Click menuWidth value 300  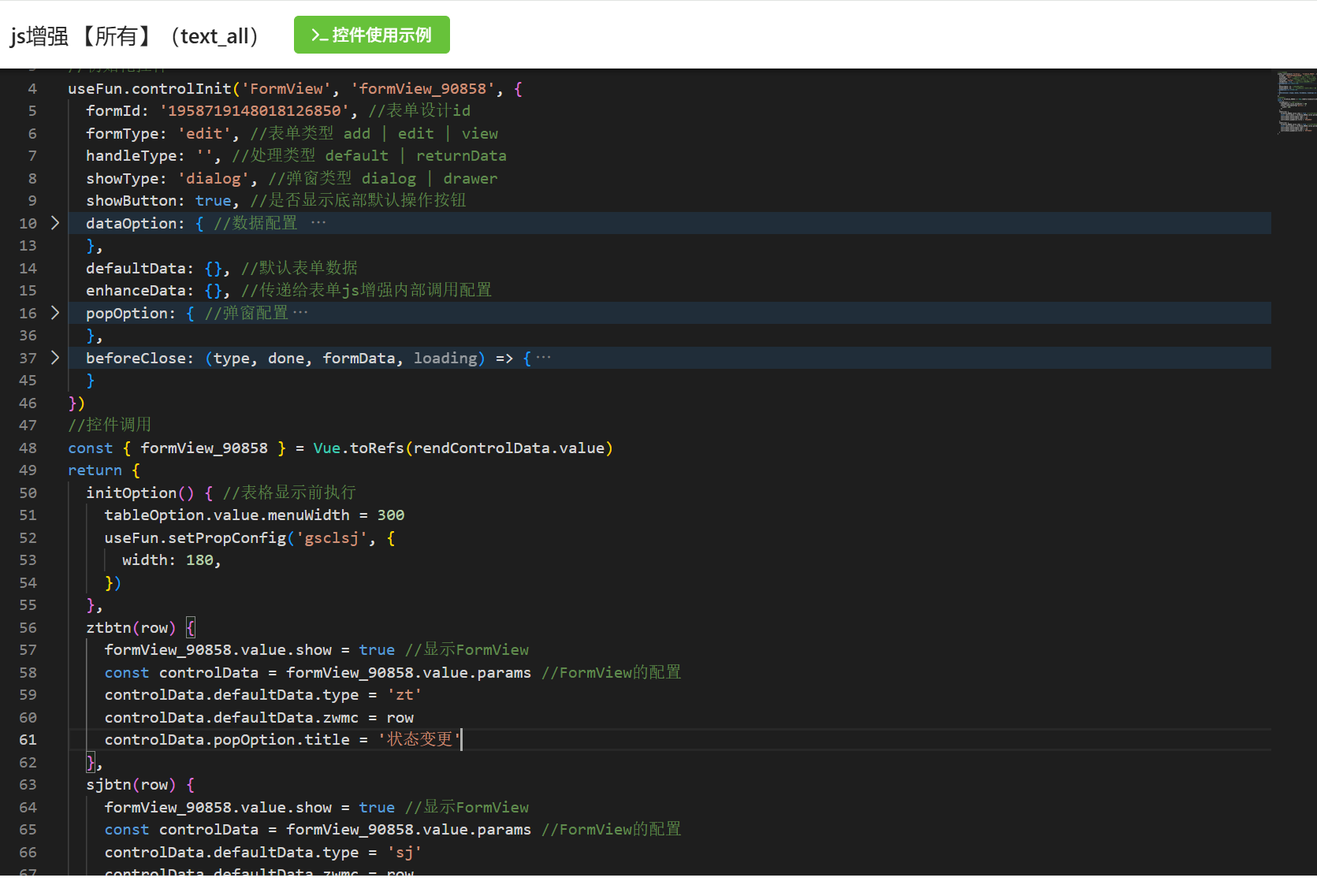click(x=391, y=515)
